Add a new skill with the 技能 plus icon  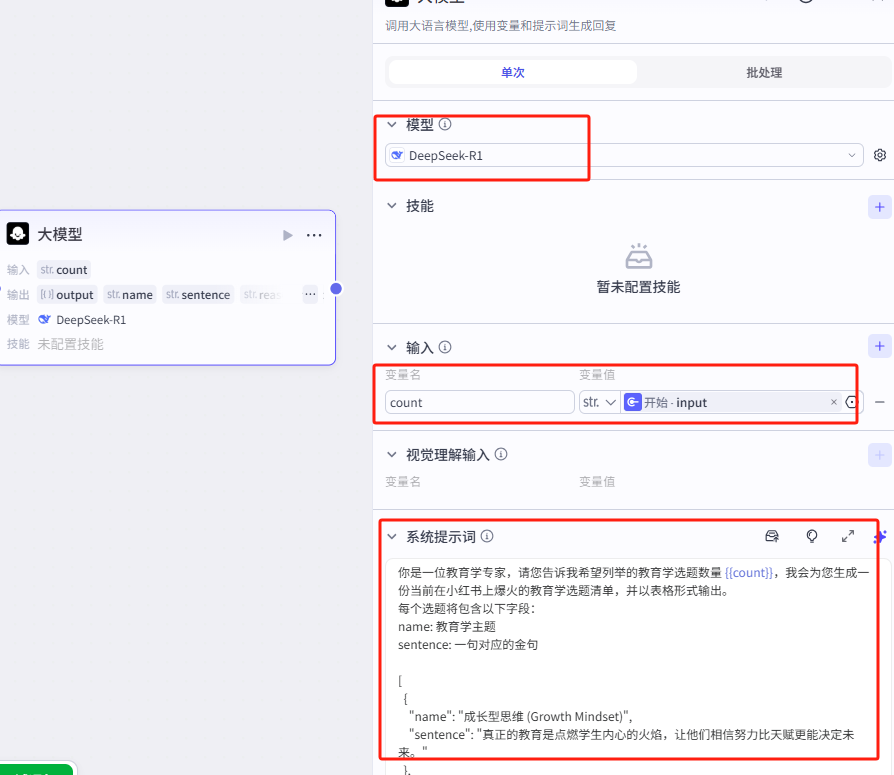(879, 206)
